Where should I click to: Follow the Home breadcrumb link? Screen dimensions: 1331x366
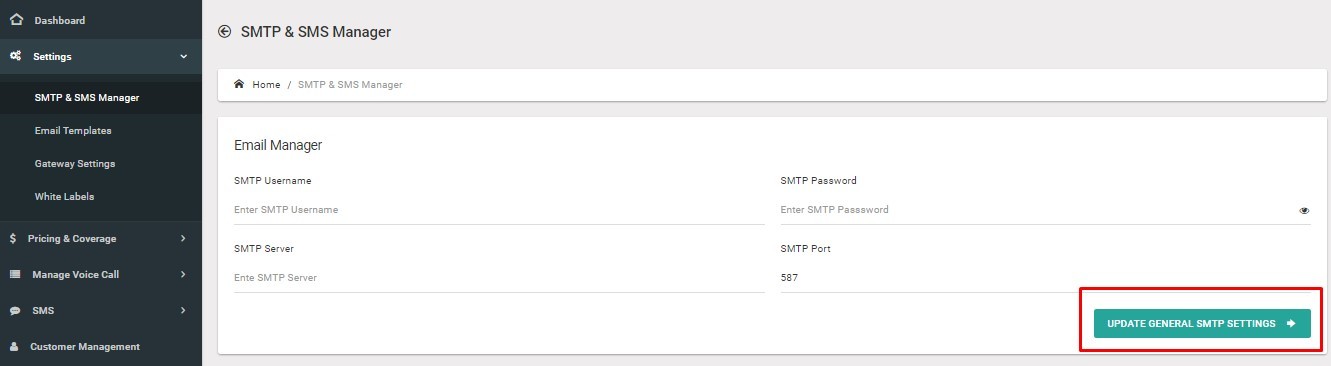266,85
